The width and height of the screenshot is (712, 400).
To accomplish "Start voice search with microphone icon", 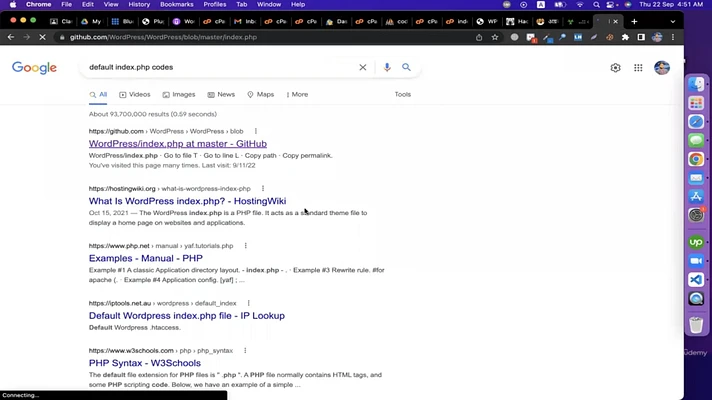I will [387, 67].
